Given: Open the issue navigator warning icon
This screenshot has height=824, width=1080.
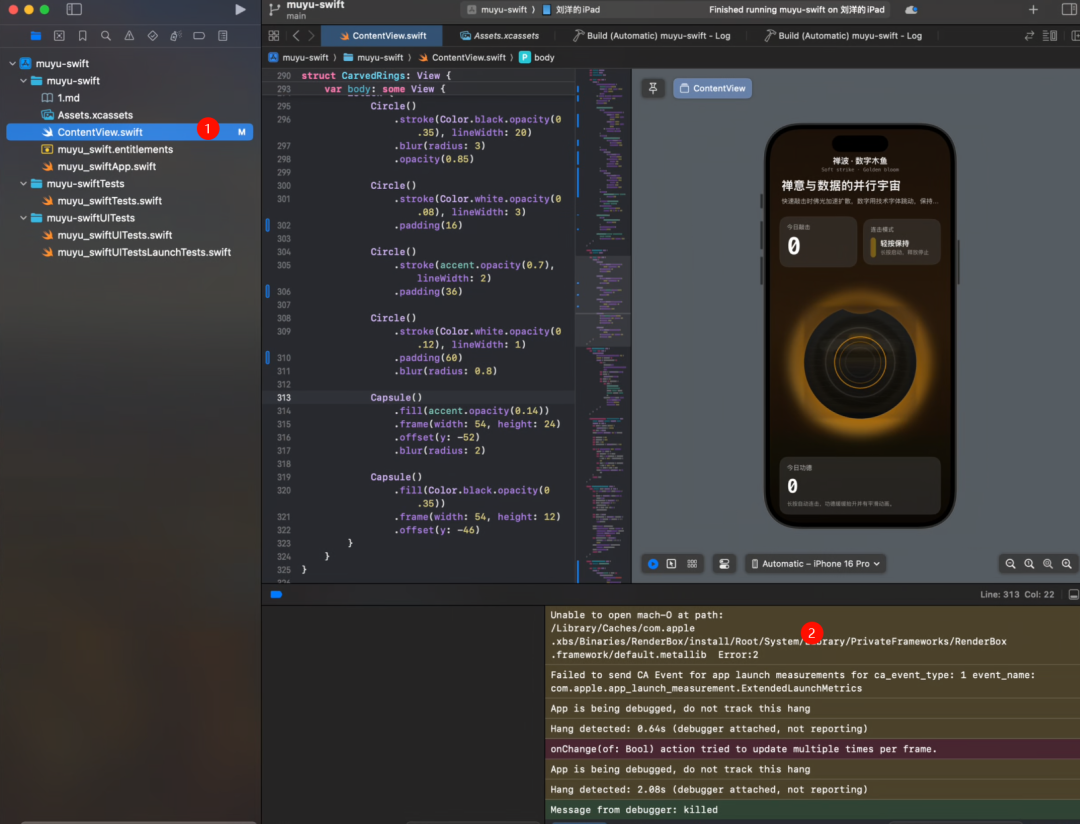Looking at the screenshot, I should coord(129,36).
